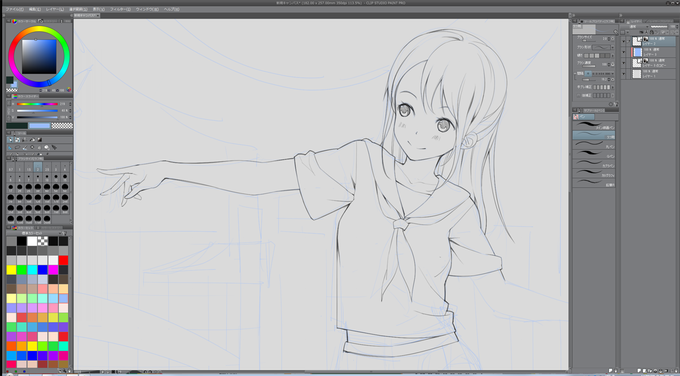
Task: Select the second highlighted icon in the tool palette
Action: (x=17, y=140)
